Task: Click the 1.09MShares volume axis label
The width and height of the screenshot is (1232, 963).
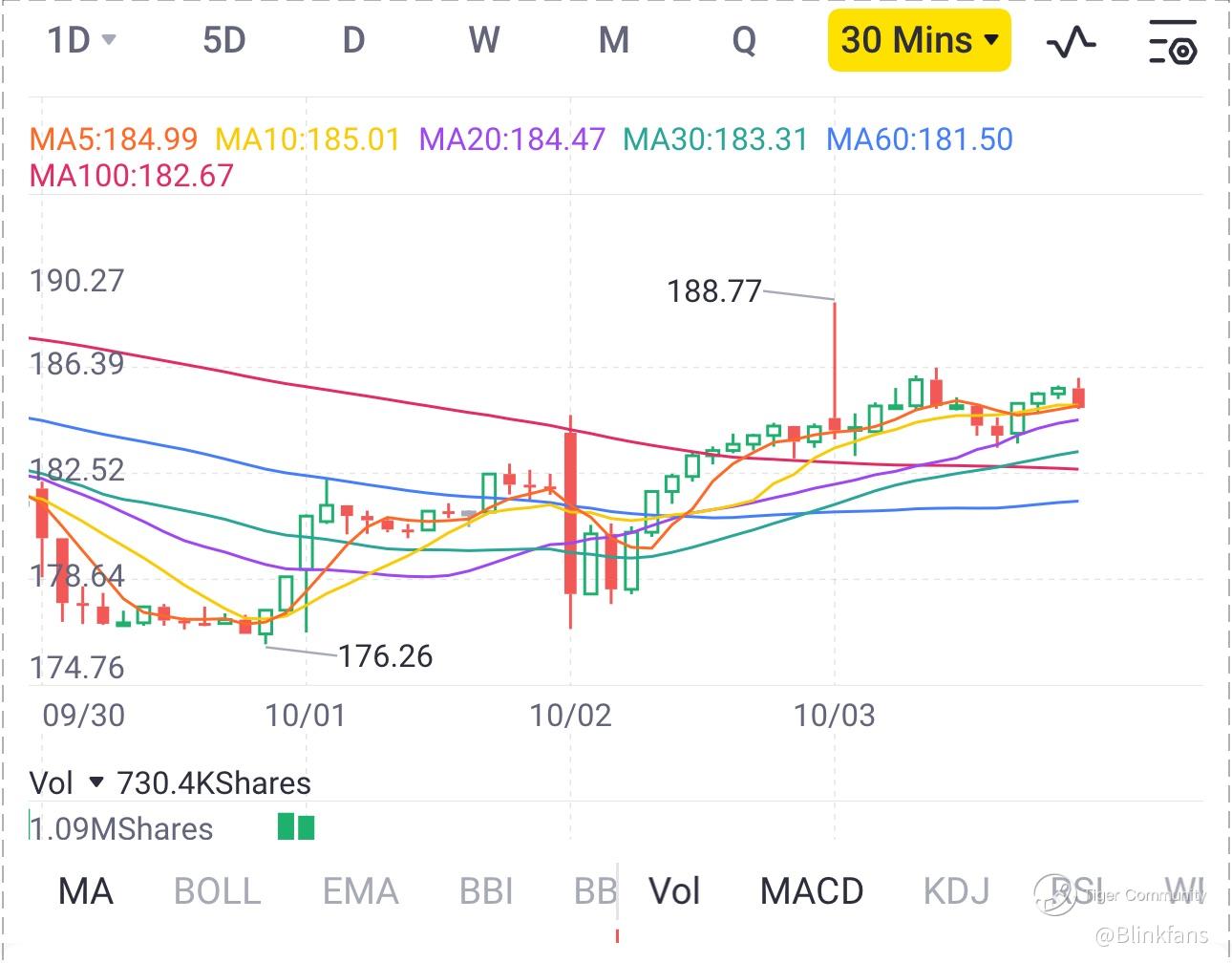Action: pos(122,828)
